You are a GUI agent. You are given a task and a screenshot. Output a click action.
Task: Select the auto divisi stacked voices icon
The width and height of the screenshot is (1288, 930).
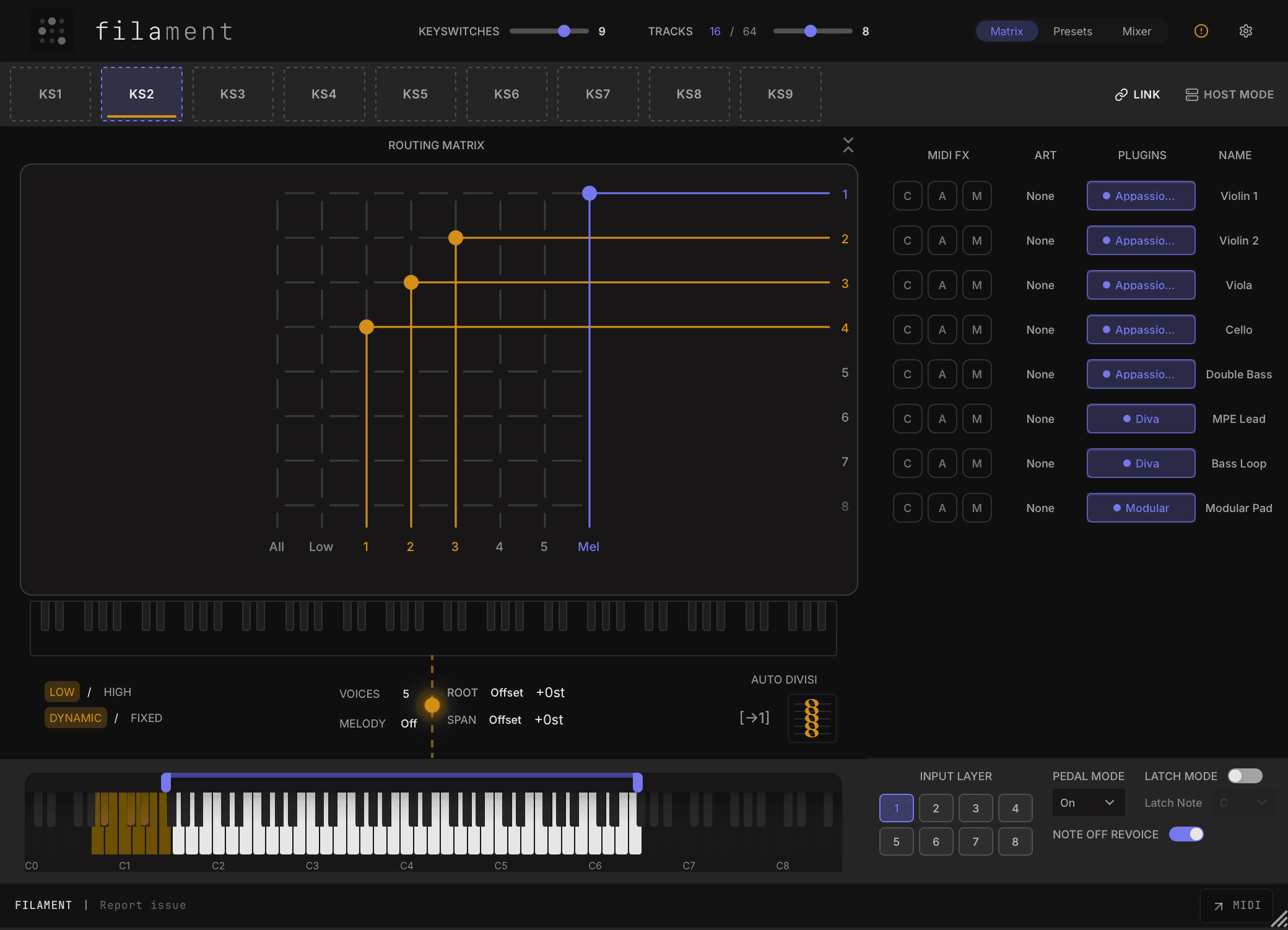812,718
